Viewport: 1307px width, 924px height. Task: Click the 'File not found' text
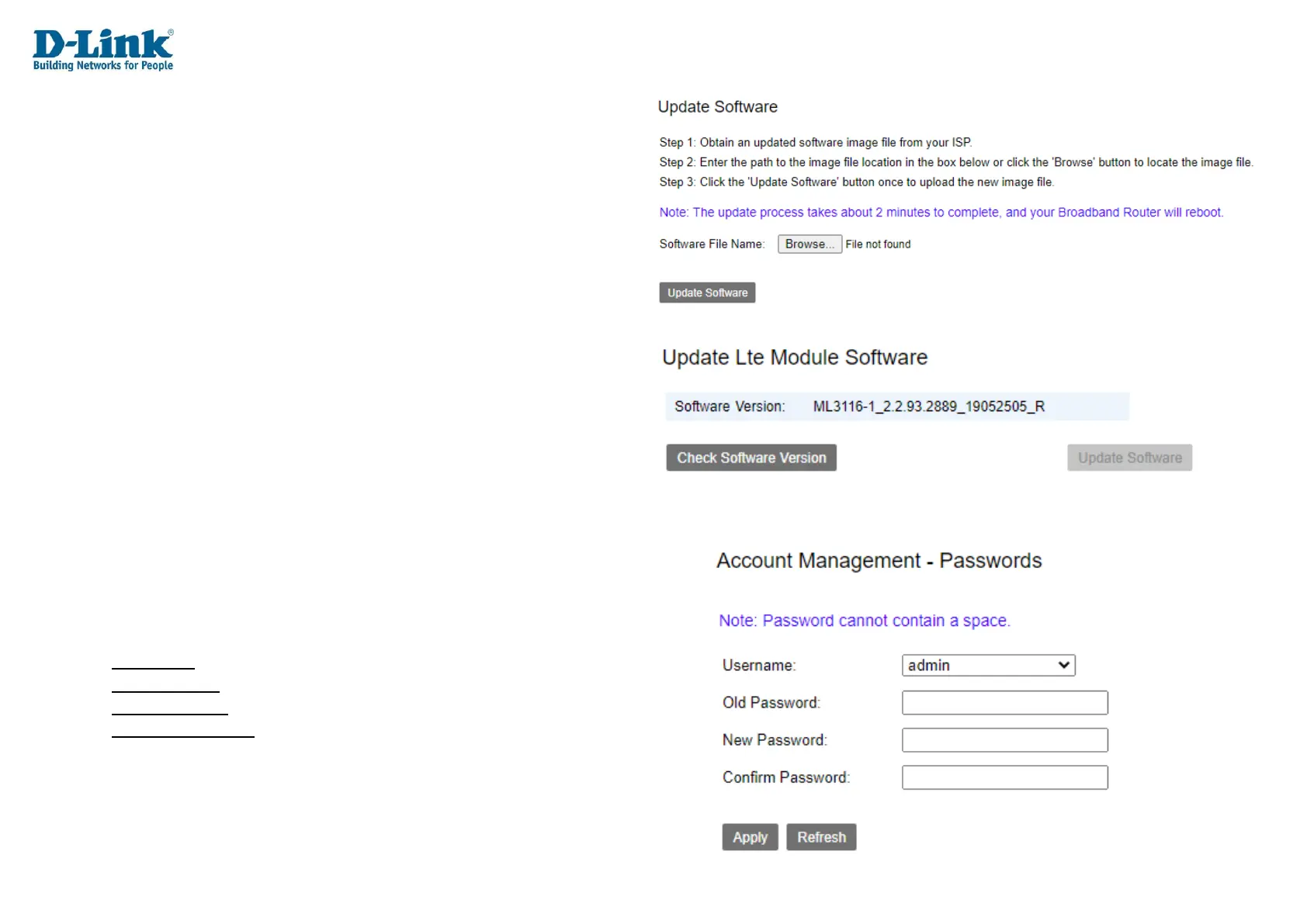[878, 244]
